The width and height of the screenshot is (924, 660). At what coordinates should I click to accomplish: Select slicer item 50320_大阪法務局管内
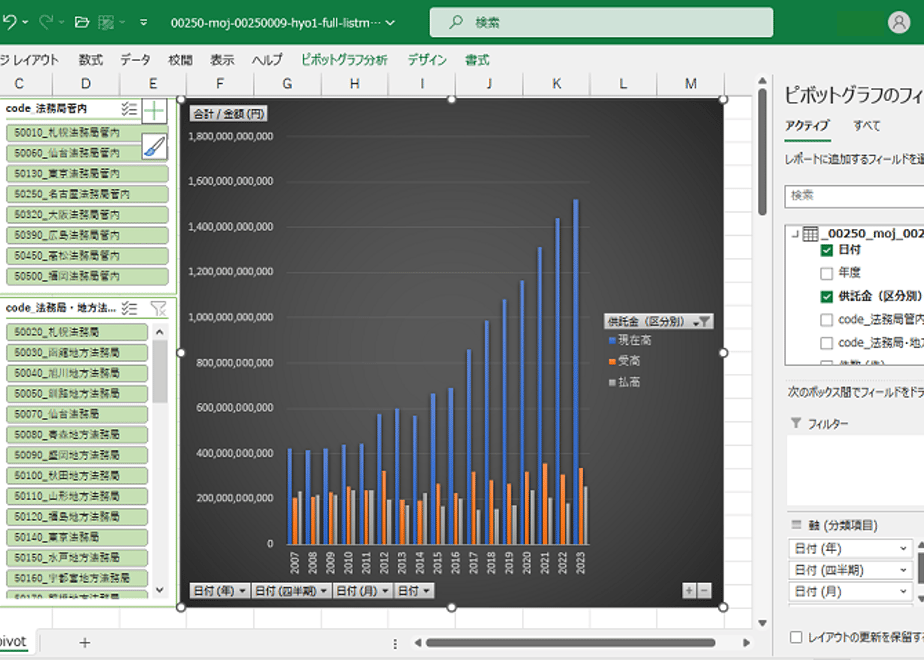[x=87, y=214]
